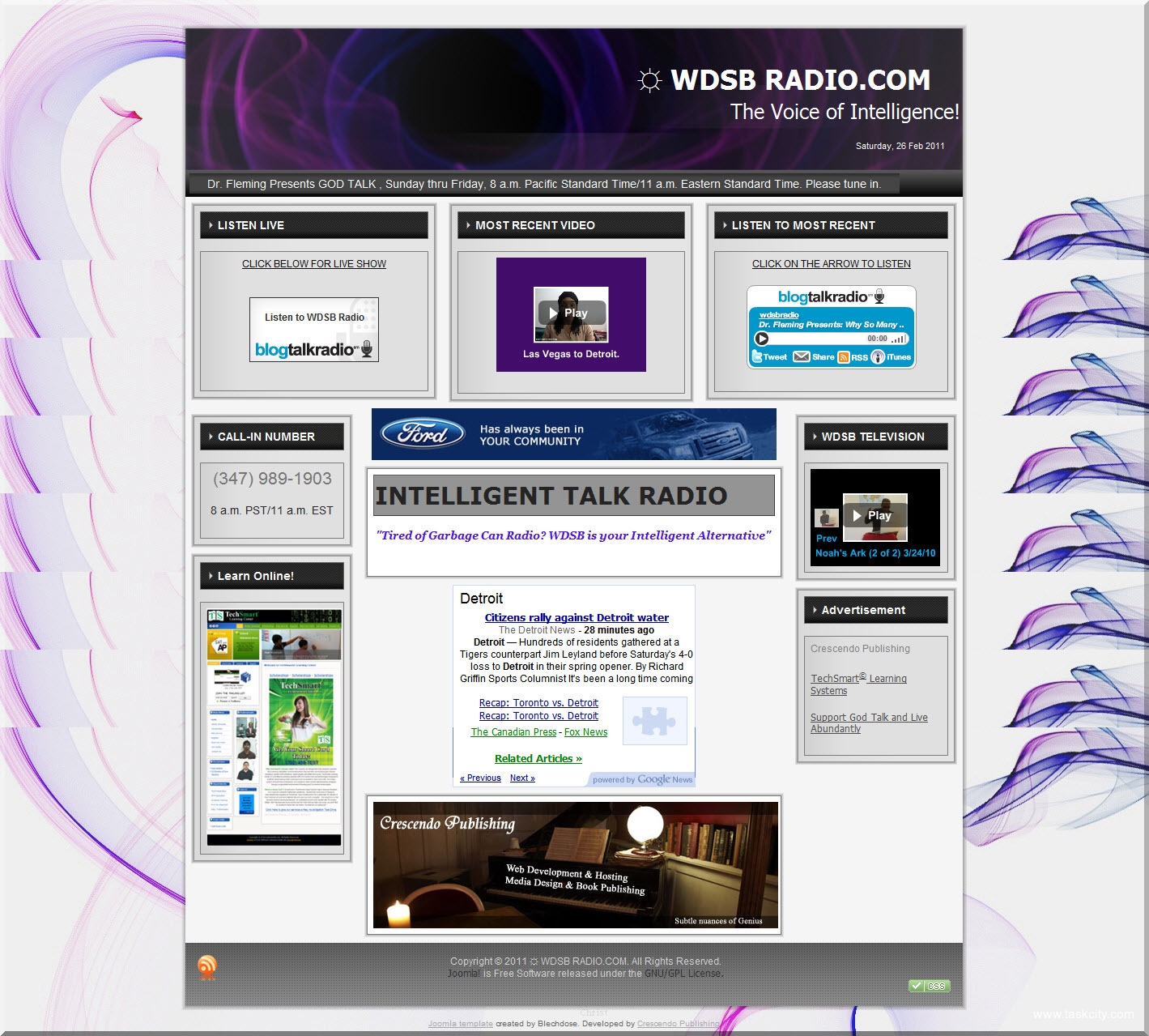Go to Next news item
This screenshot has width=1149, height=1036.
(x=522, y=778)
